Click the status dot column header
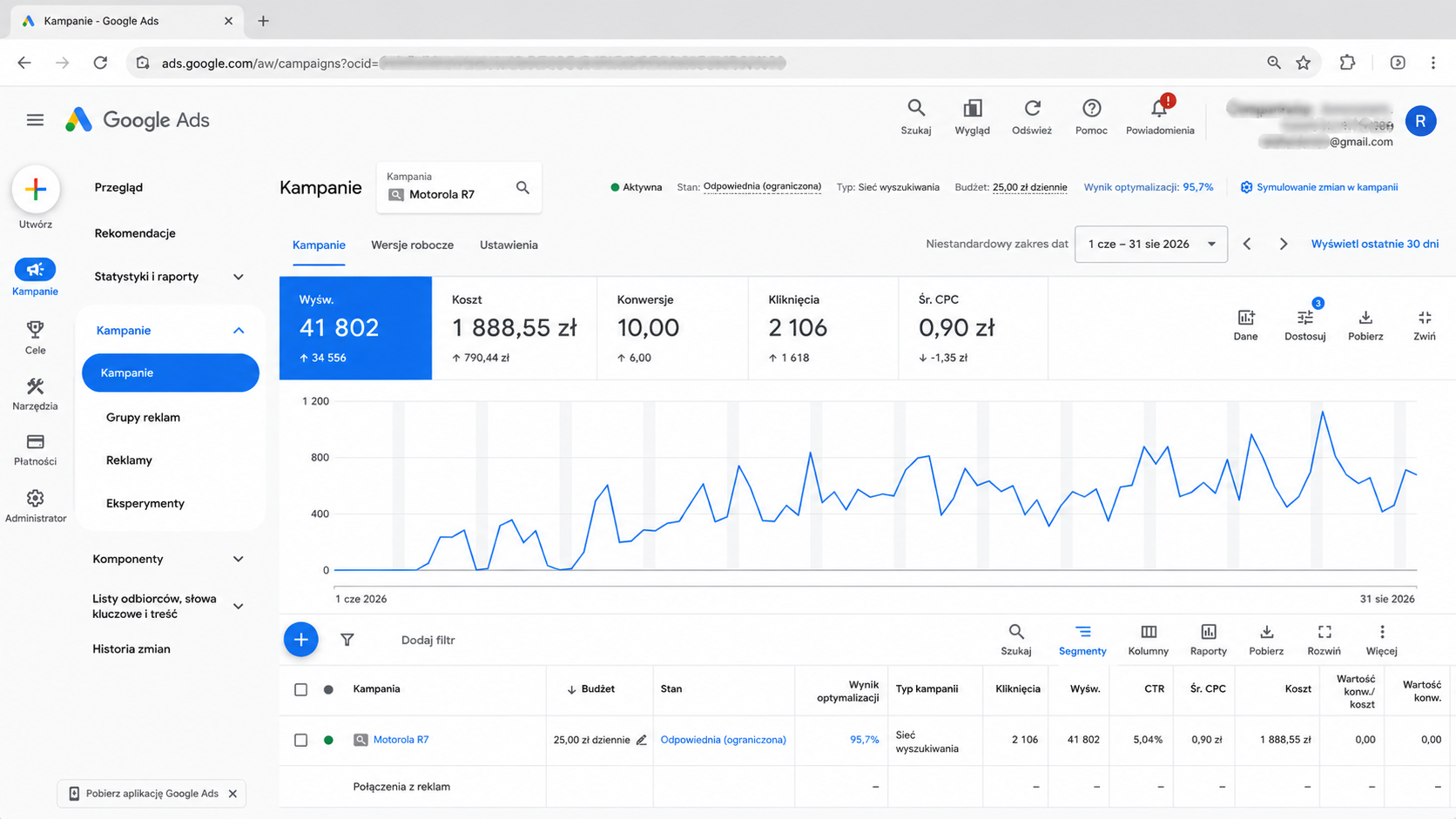Image resolution: width=1456 pixels, height=819 pixels. tap(328, 689)
